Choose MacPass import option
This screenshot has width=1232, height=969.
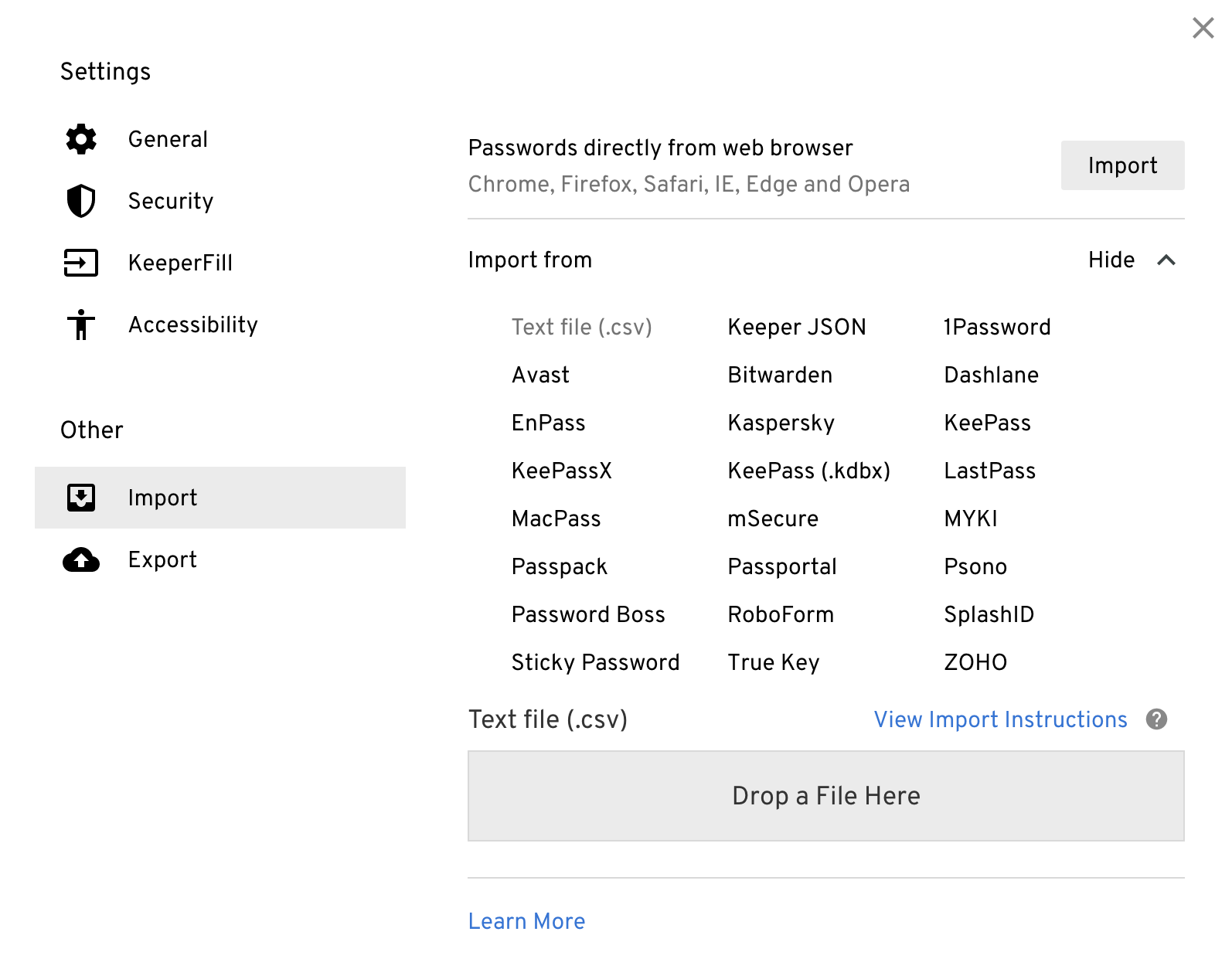click(556, 518)
